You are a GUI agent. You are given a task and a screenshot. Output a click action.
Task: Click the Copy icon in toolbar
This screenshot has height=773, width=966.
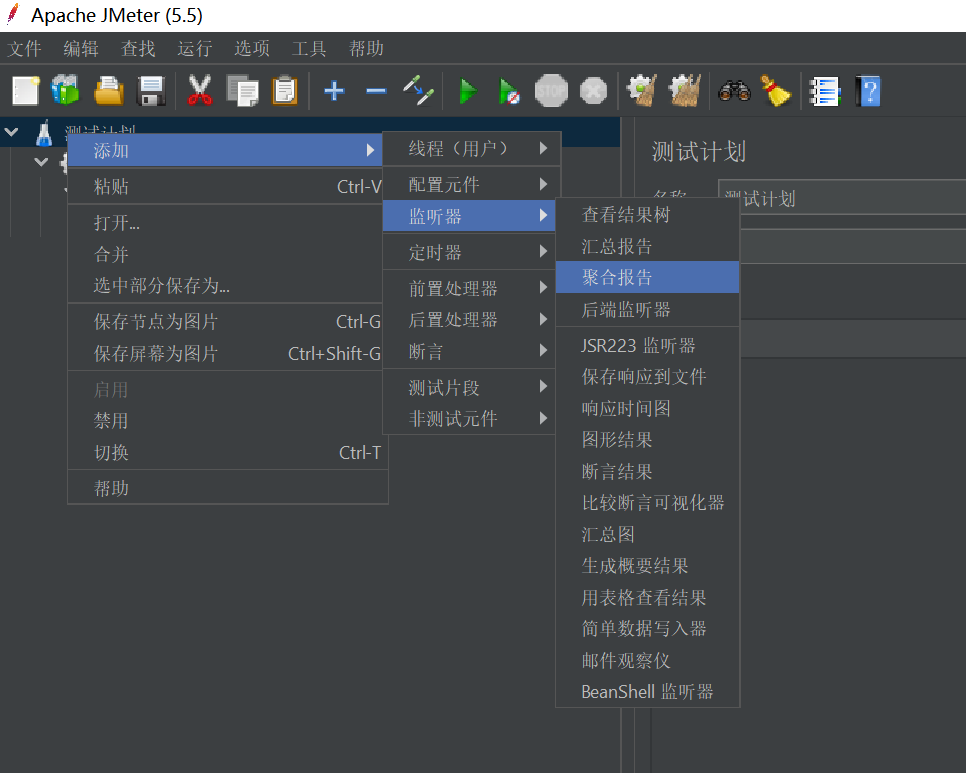click(x=242, y=91)
